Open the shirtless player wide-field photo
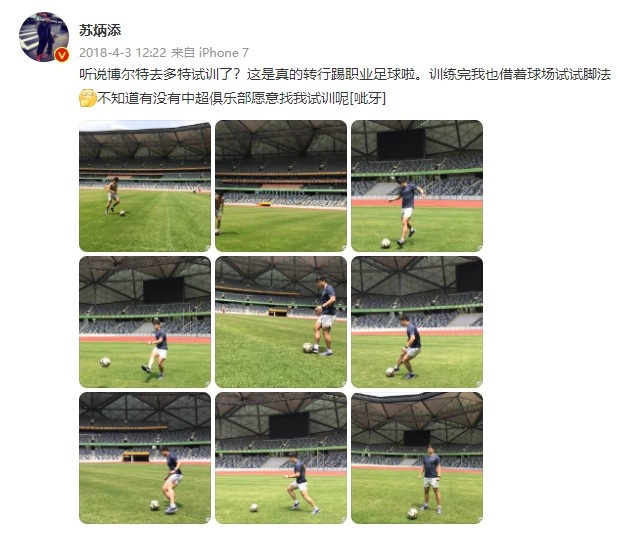Viewport: 629px width, 533px height. (x=145, y=186)
